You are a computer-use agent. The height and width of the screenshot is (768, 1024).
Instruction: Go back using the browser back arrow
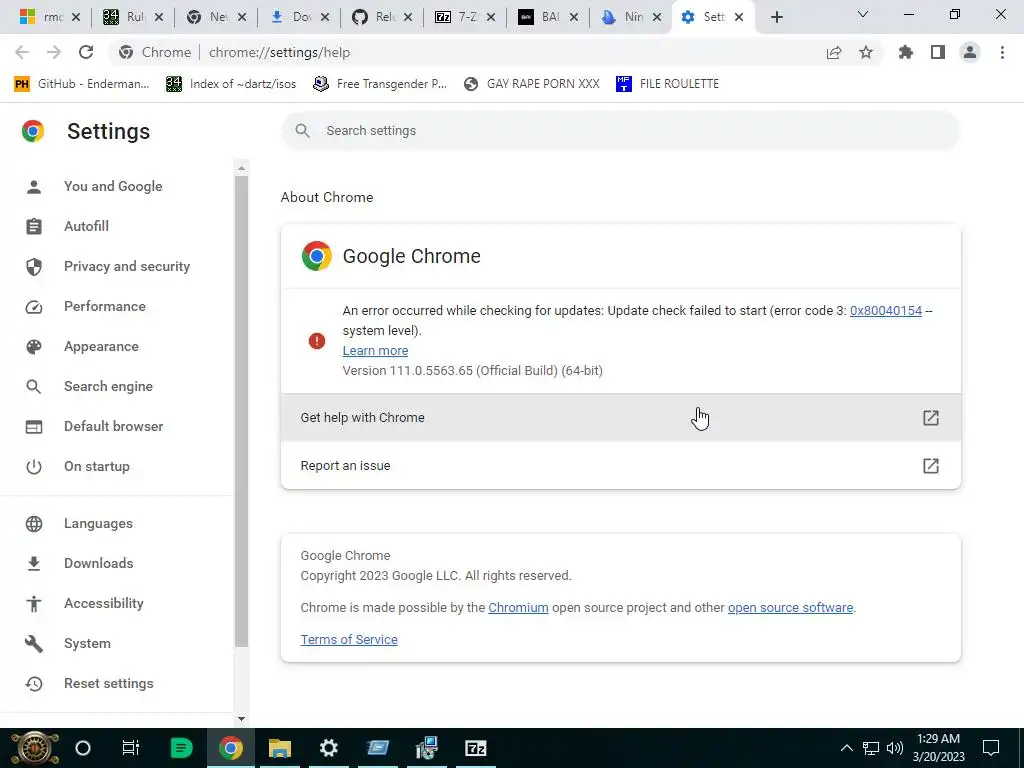[x=22, y=52]
